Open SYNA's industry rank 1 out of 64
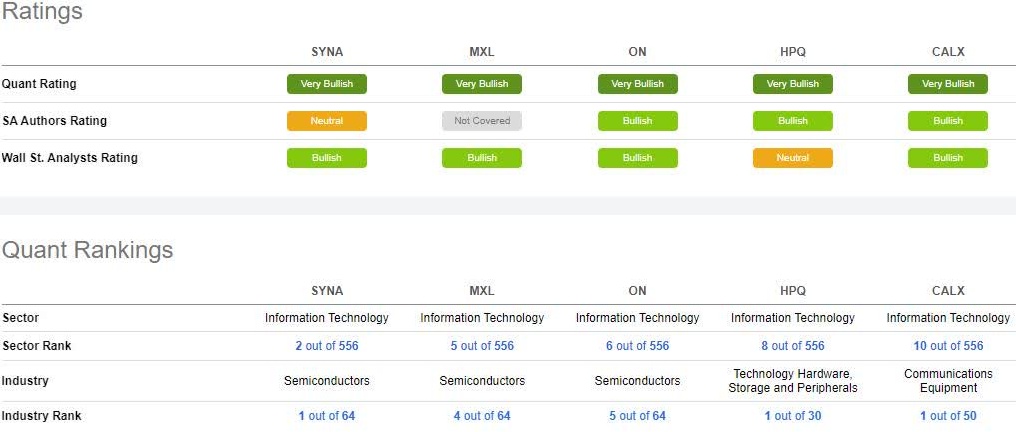 pos(326,416)
